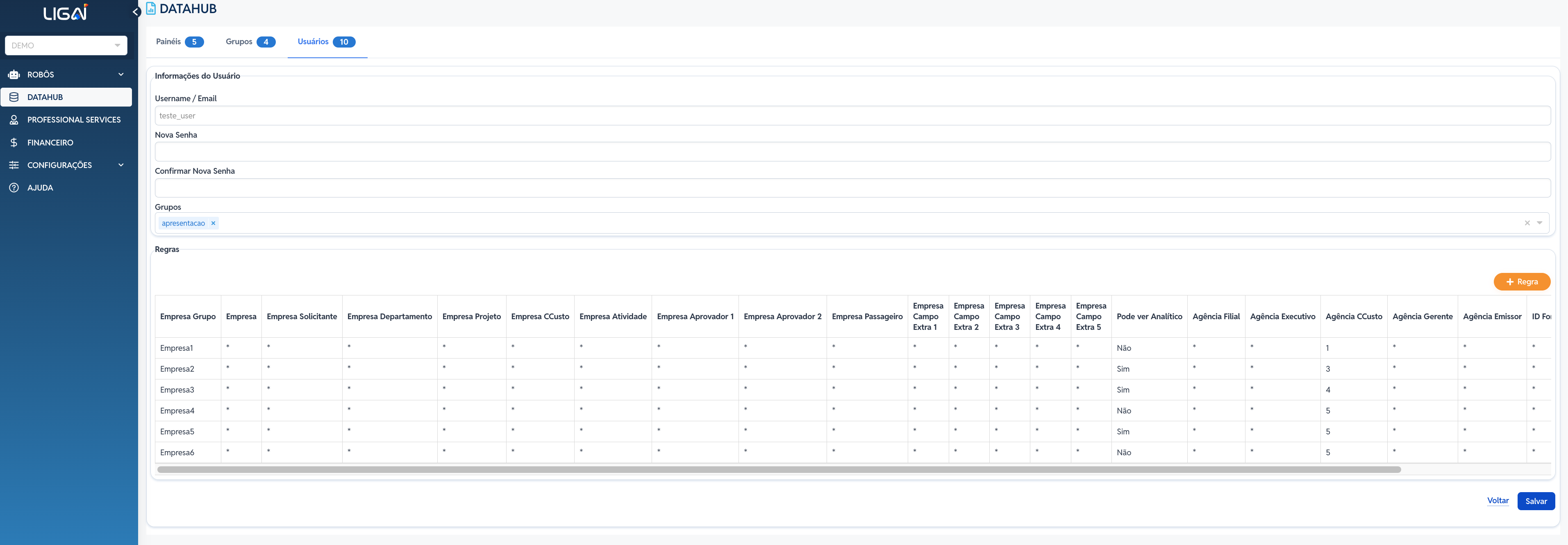The width and height of the screenshot is (1568, 545).
Task: Click the Financeiro dollar sign icon
Action: tap(14, 143)
